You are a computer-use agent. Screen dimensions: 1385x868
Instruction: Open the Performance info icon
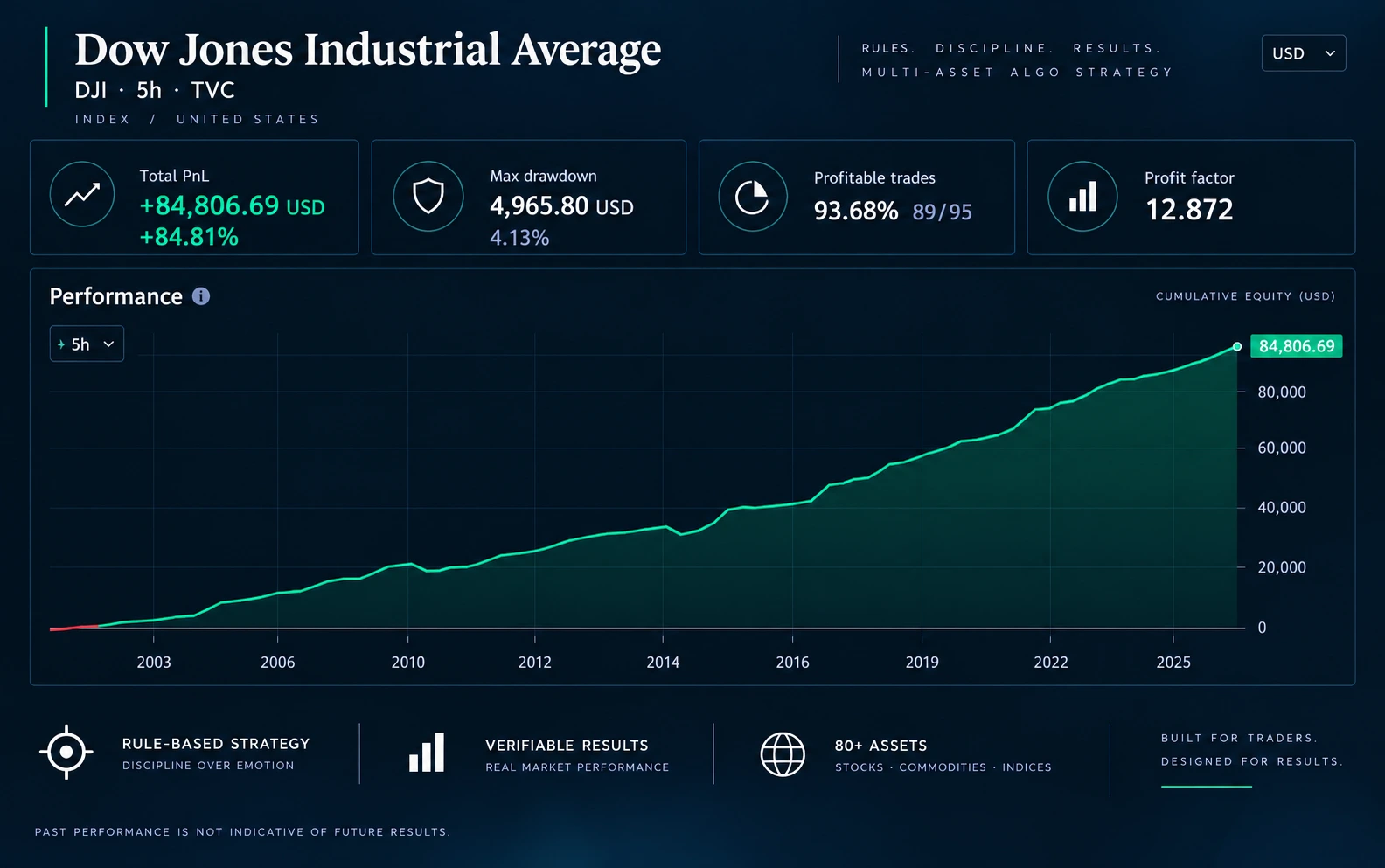pyautogui.click(x=201, y=296)
